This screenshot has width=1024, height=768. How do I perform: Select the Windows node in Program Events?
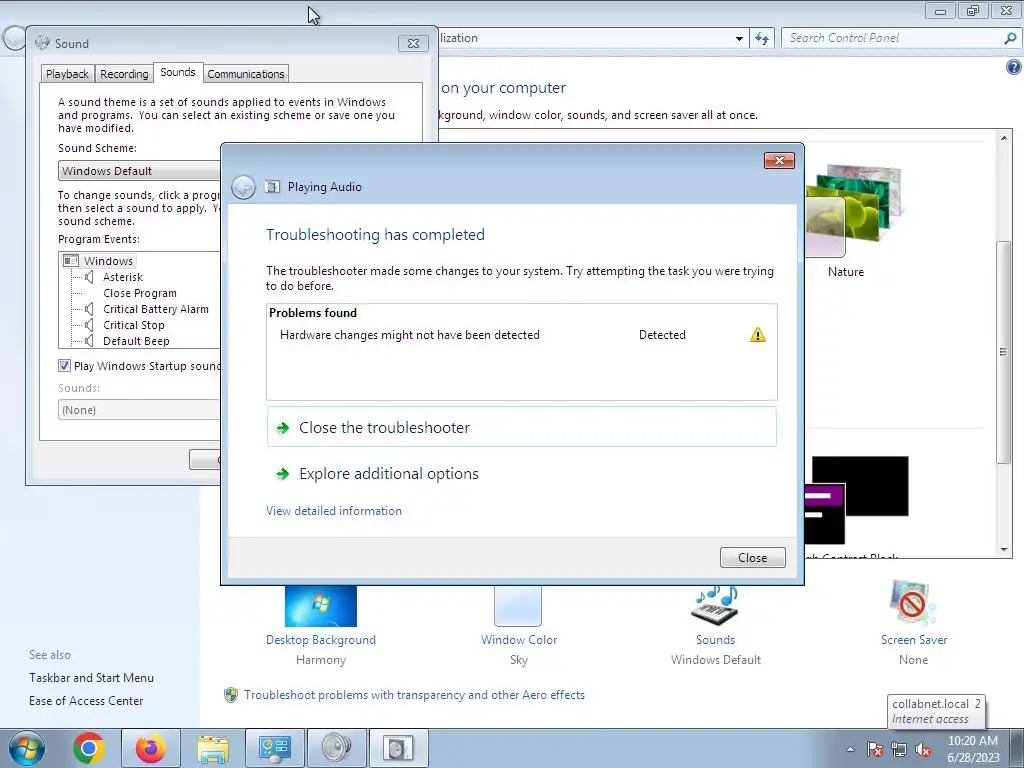pos(108,261)
